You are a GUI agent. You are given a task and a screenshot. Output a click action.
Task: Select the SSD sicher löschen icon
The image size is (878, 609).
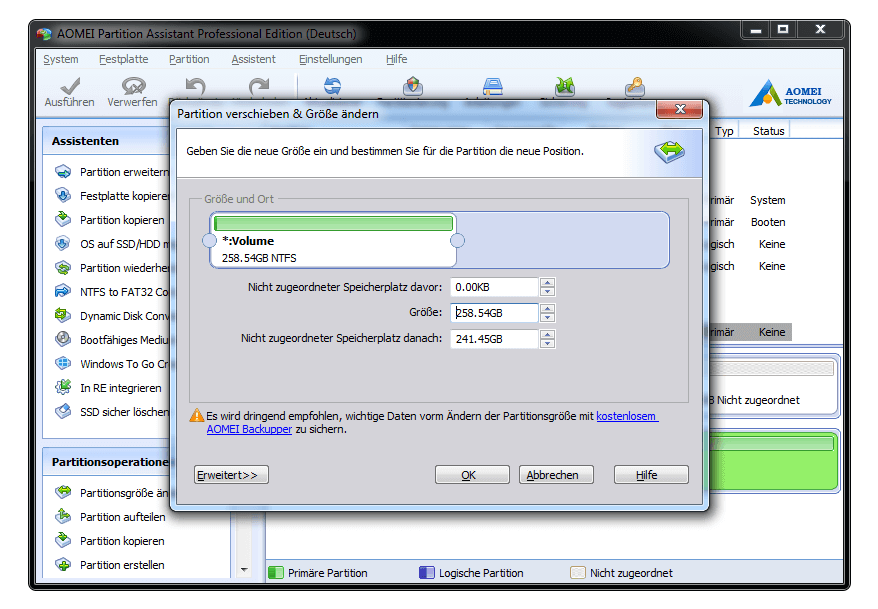coord(63,411)
